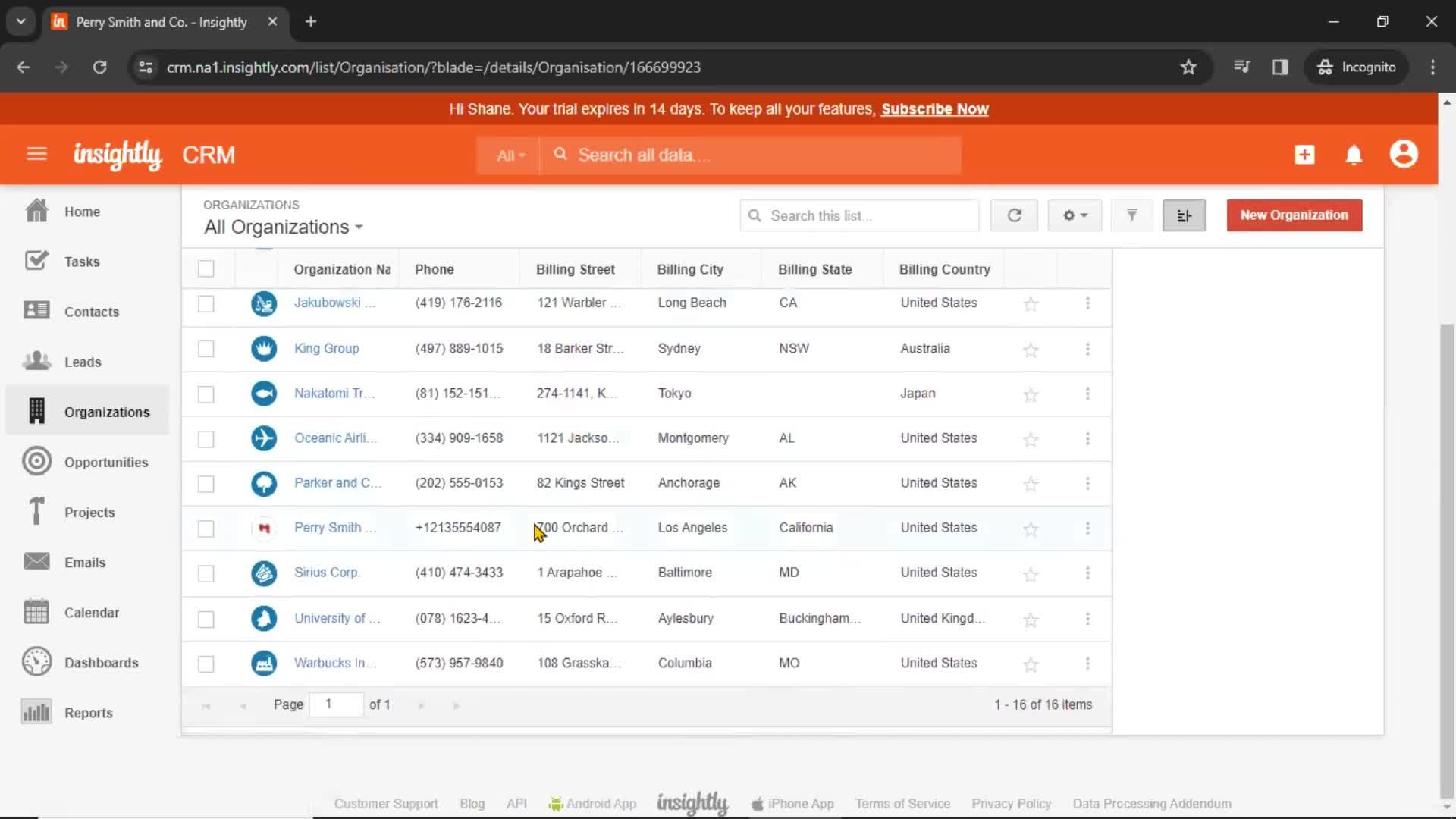The height and width of the screenshot is (819, 1456).
Task: Expand column layout options menu
Action: (x=1184, y=215)
